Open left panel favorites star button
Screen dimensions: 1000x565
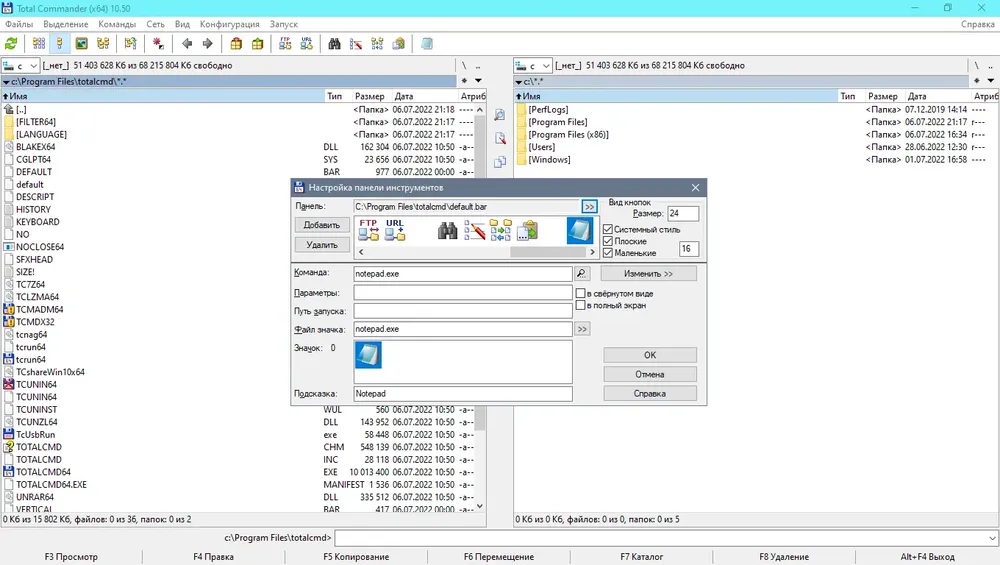(464, 81)
